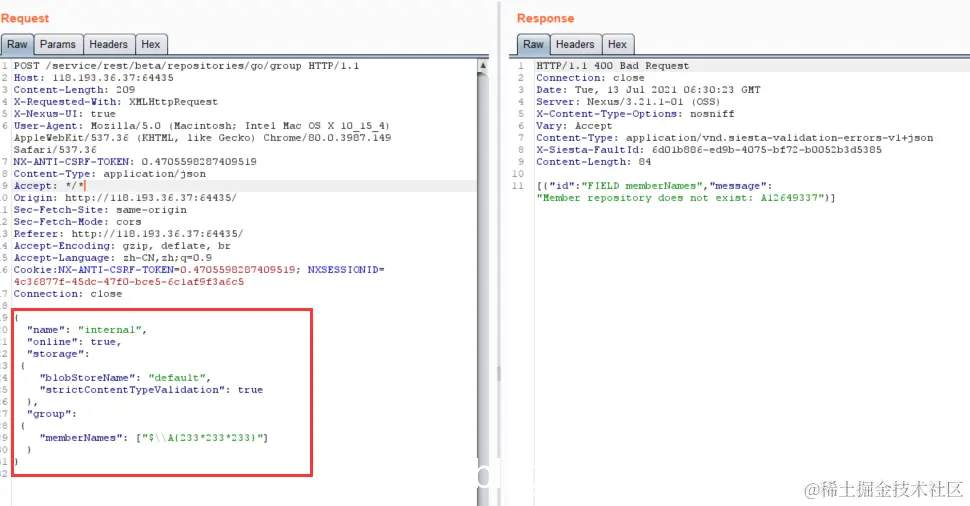Click the User-Agent header line

[x=202, y=126]
